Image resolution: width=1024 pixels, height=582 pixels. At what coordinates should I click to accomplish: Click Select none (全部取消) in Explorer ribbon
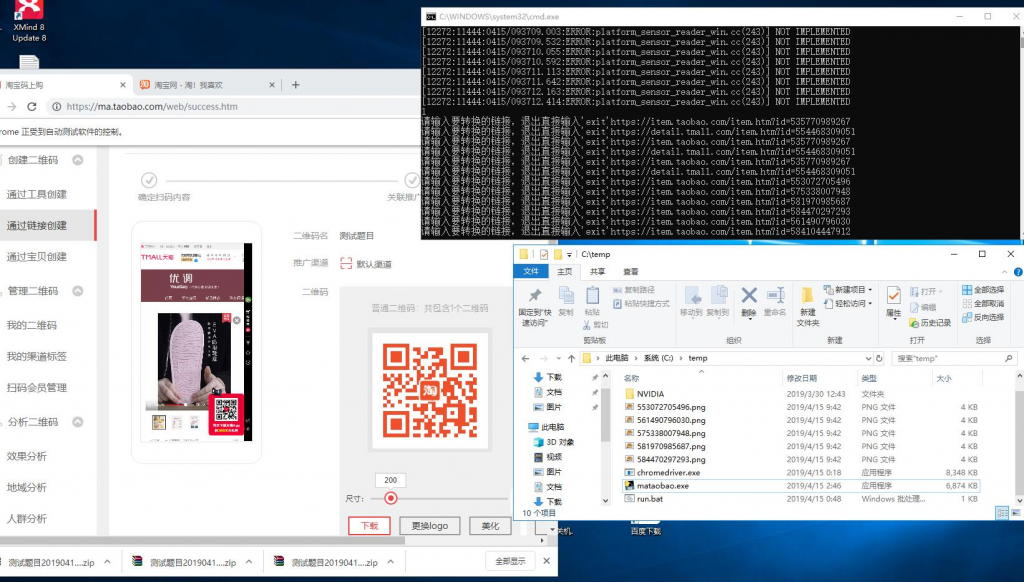[x=983, y=303]
